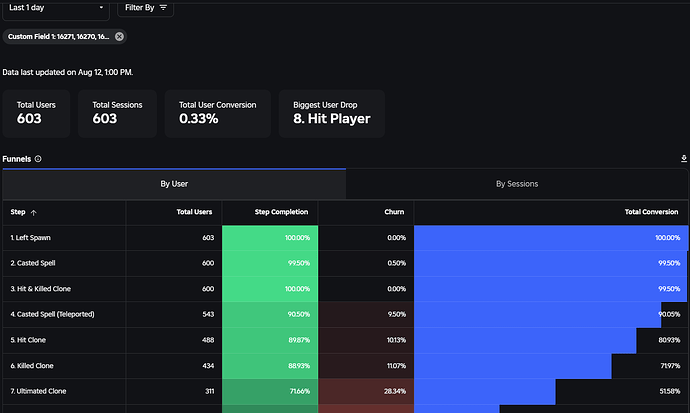
Task: Select the 1. Left Spawn step row
Action: click(x=345, y=238)
